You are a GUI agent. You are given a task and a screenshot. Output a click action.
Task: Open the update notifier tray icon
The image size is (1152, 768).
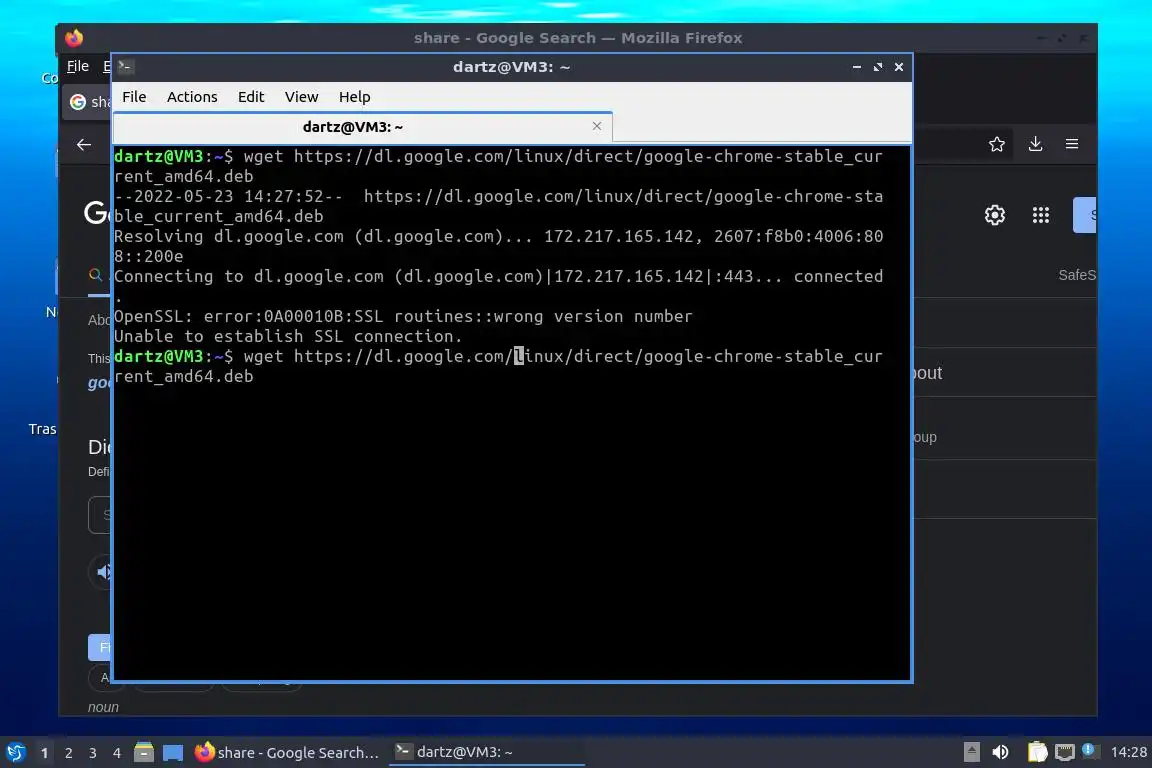(x=1089, y=750)
